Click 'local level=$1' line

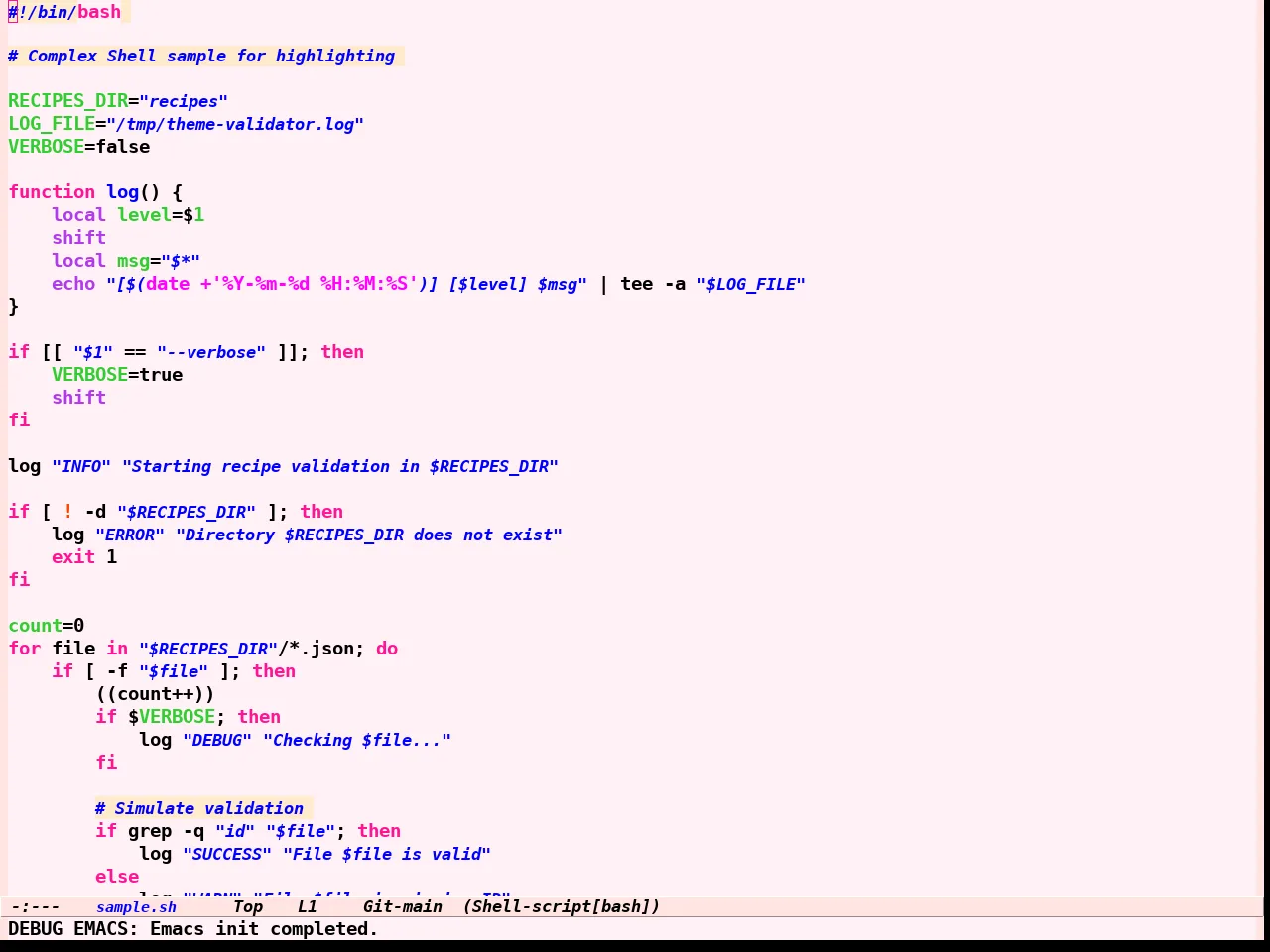(128, 215)
